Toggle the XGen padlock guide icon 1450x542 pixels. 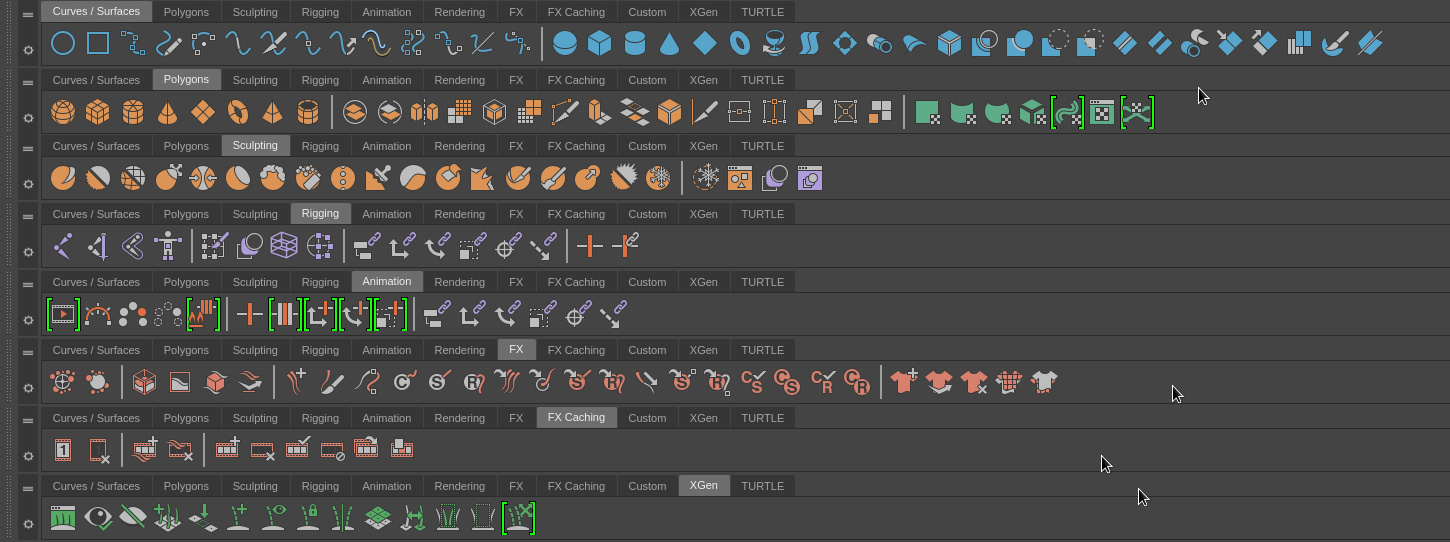[308, 517]
